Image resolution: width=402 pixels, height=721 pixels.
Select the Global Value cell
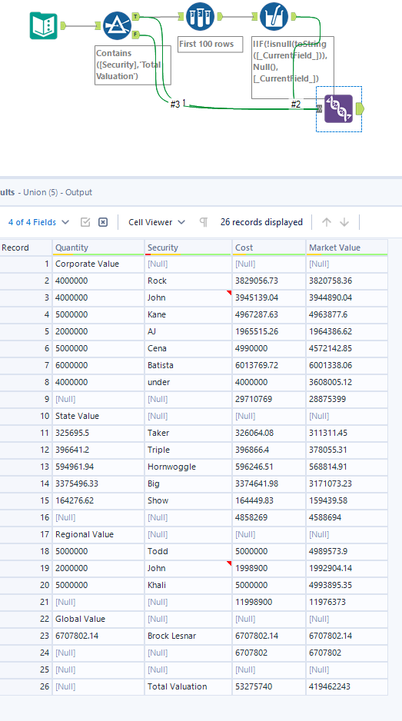click(98, 619)
